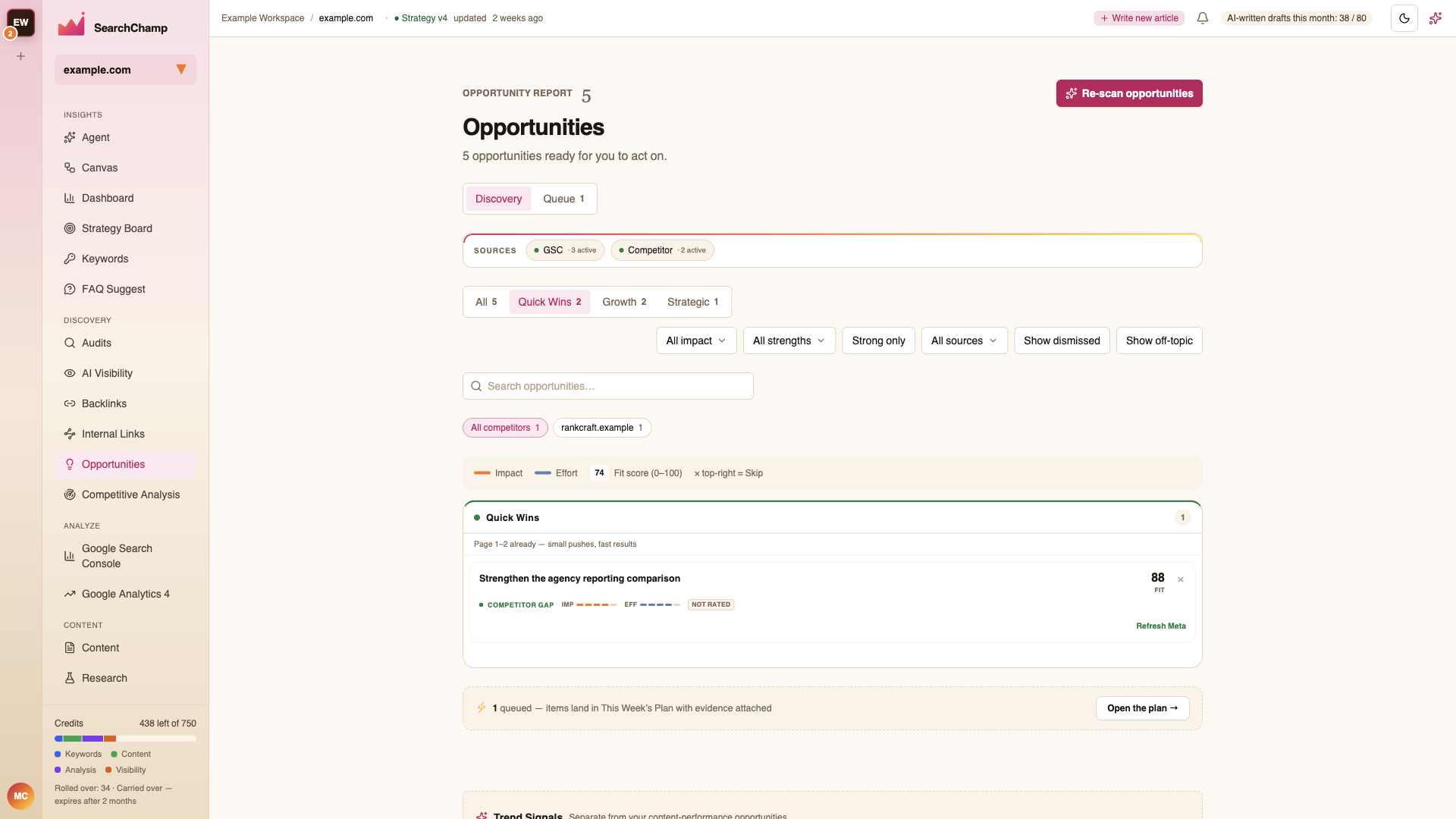Open the Strategy Board target icon
The width and height of the screenshot is (1456, 819).
70,228
